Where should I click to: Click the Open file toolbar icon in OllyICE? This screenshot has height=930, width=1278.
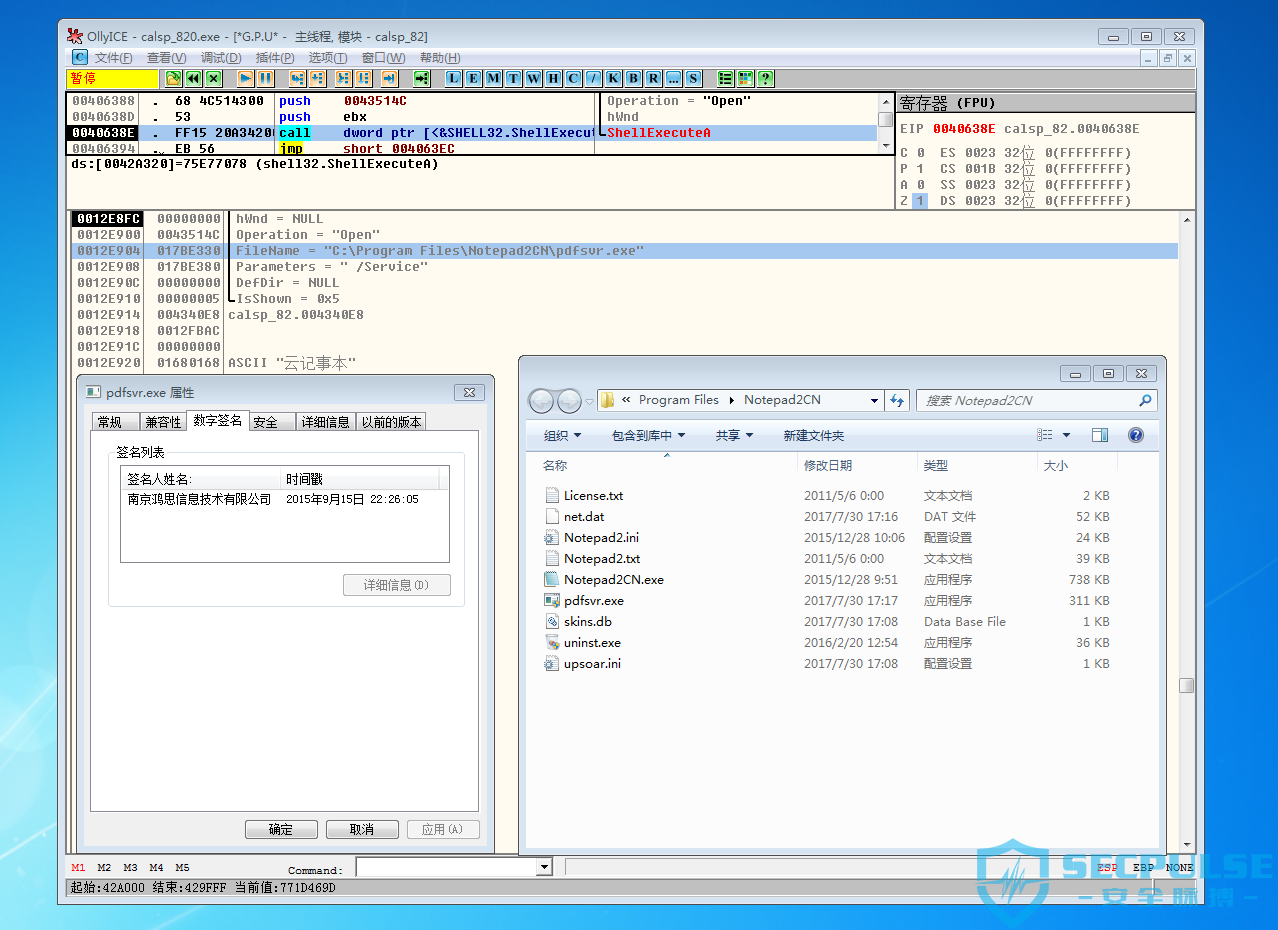(173, 78)
